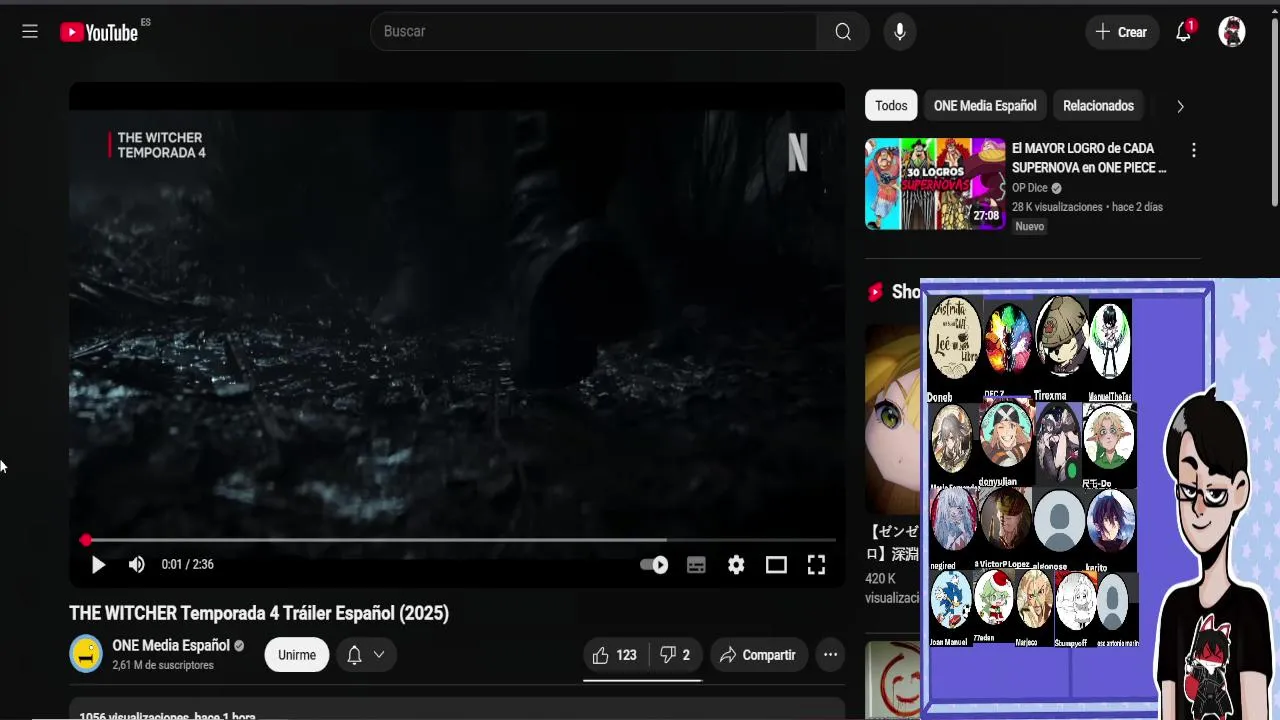The height and width of the screenshot is (720, 1280).
Task: Click the Crear button
Action: tap(1121, 32)
